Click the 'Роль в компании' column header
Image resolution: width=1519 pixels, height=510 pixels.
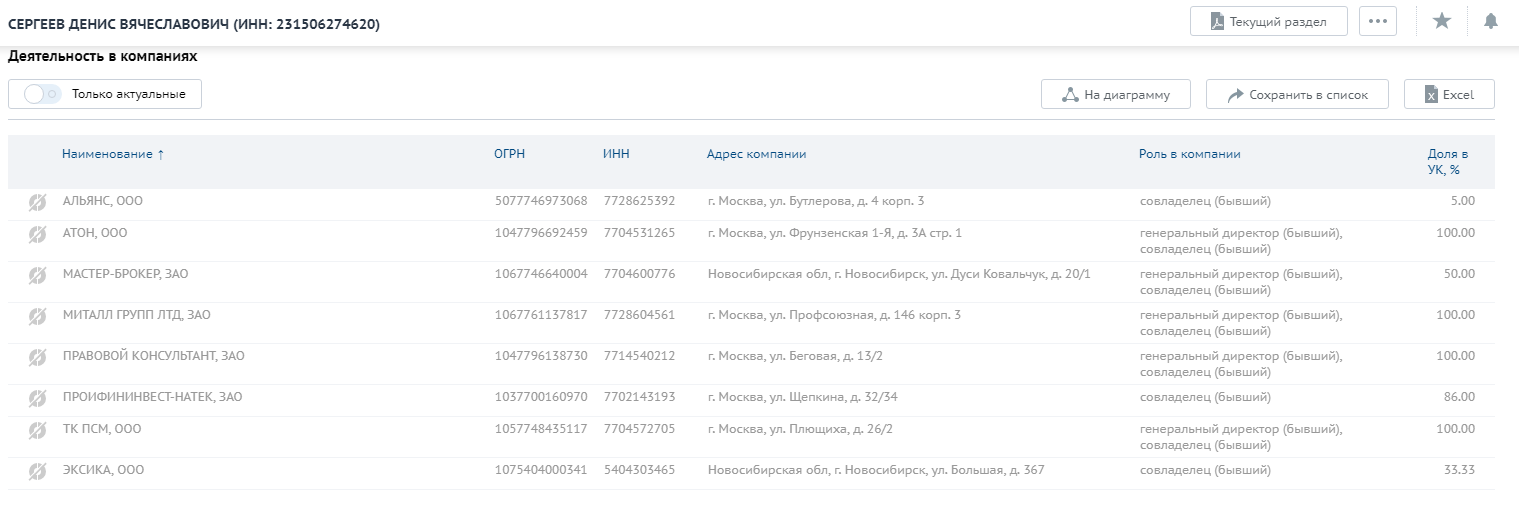[x=1189, y=154]
